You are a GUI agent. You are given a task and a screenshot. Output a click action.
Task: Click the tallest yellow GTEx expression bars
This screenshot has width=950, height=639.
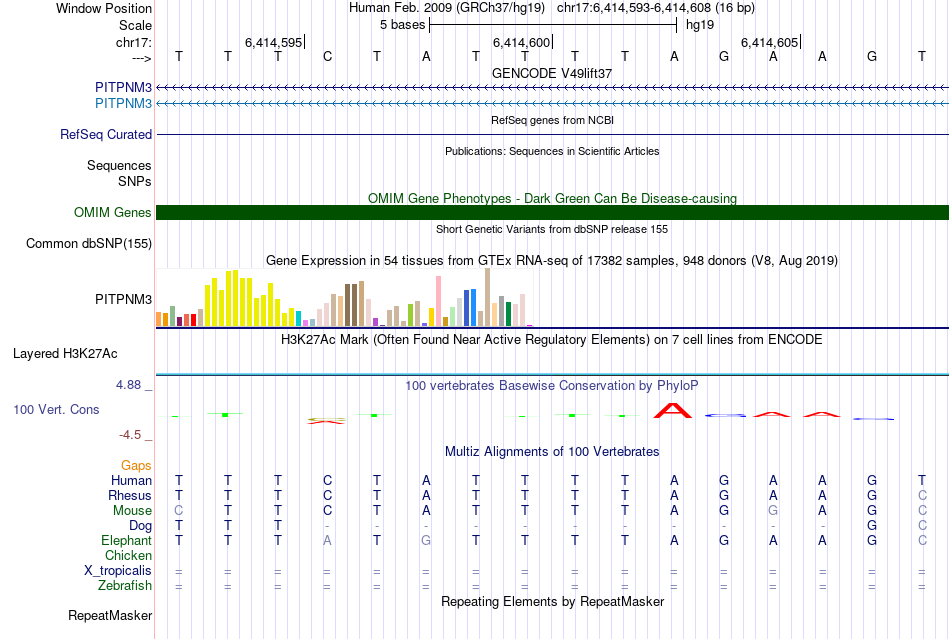(x=232, y=299)
